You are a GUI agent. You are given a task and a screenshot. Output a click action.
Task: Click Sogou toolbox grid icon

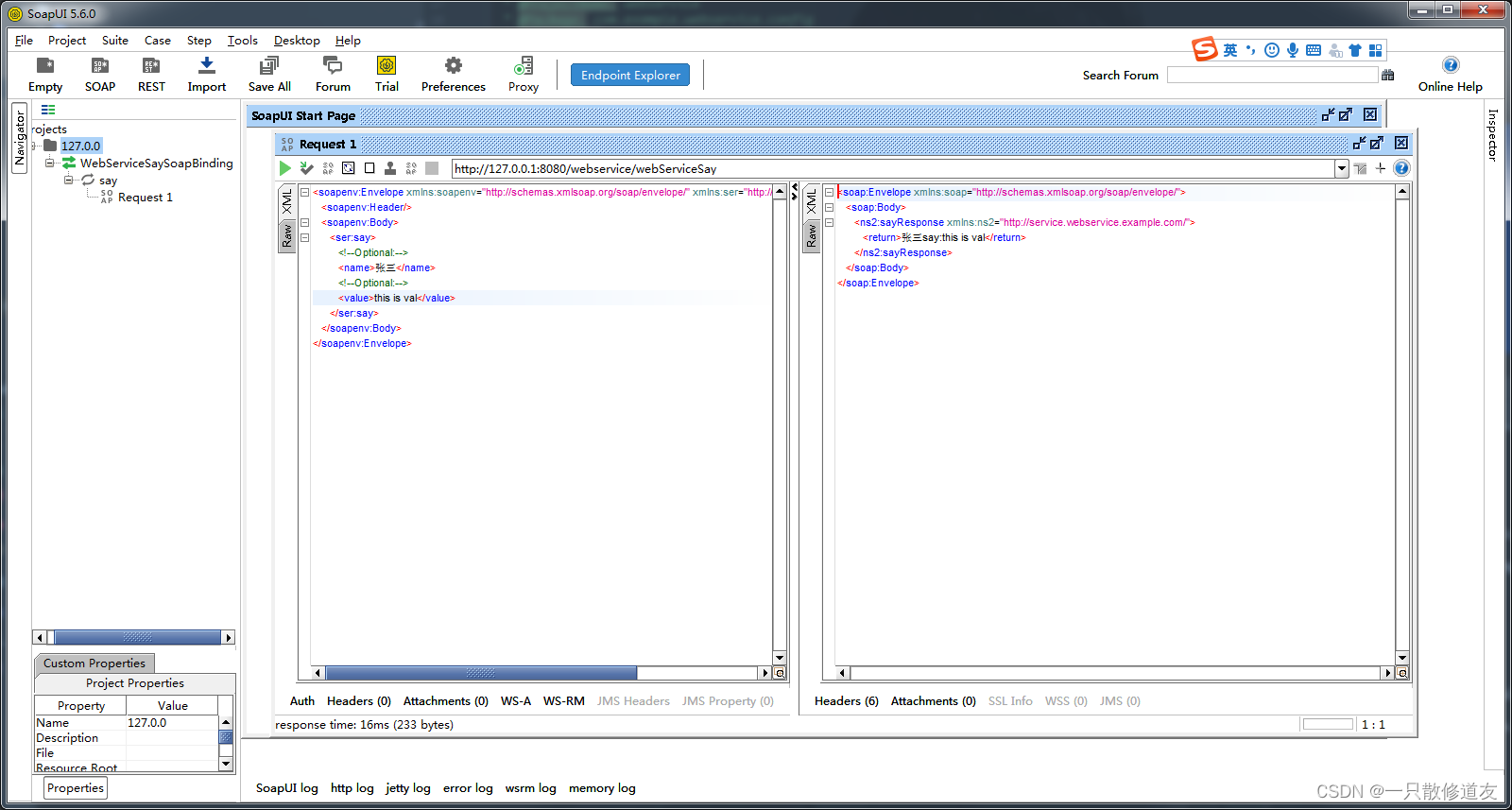coord(1376,50)
